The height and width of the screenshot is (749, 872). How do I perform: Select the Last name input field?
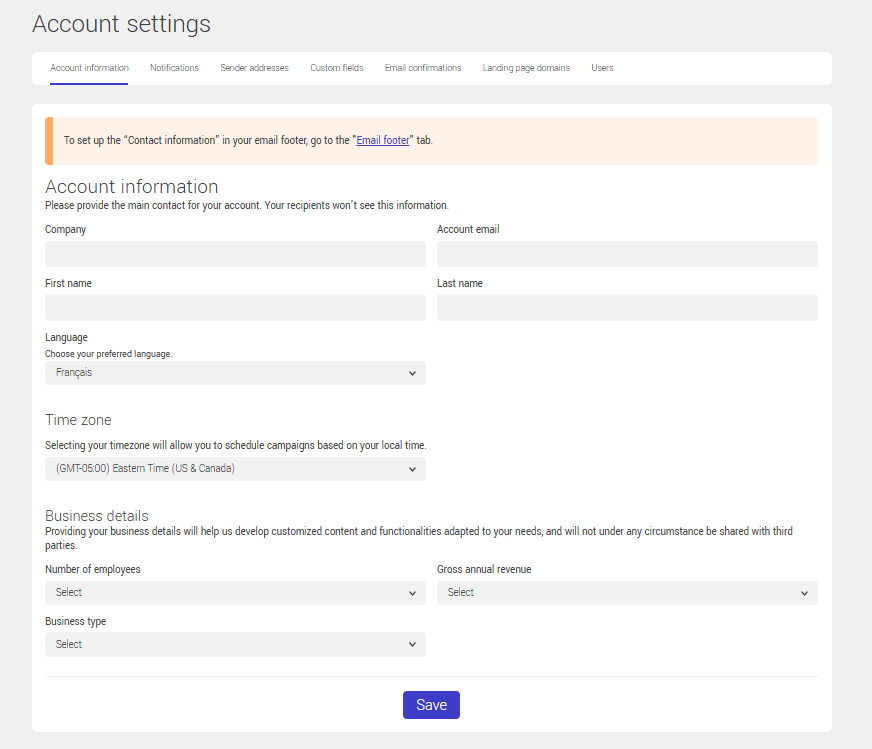627,307
